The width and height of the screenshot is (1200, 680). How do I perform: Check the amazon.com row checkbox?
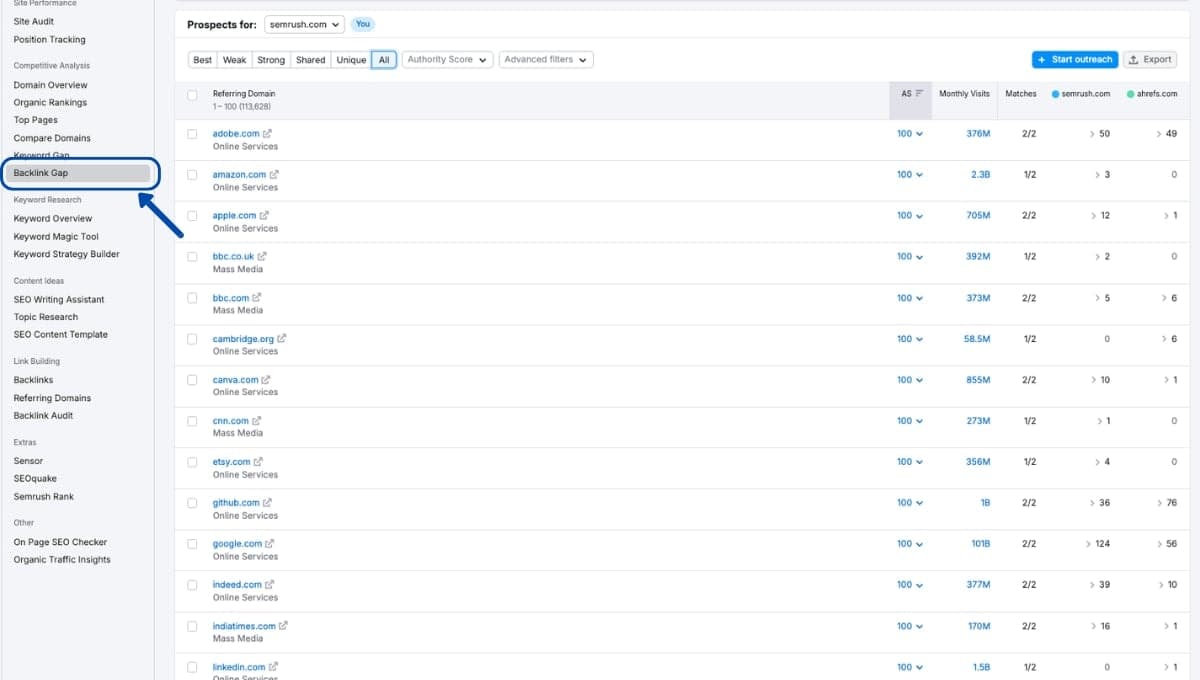point(192,175)
